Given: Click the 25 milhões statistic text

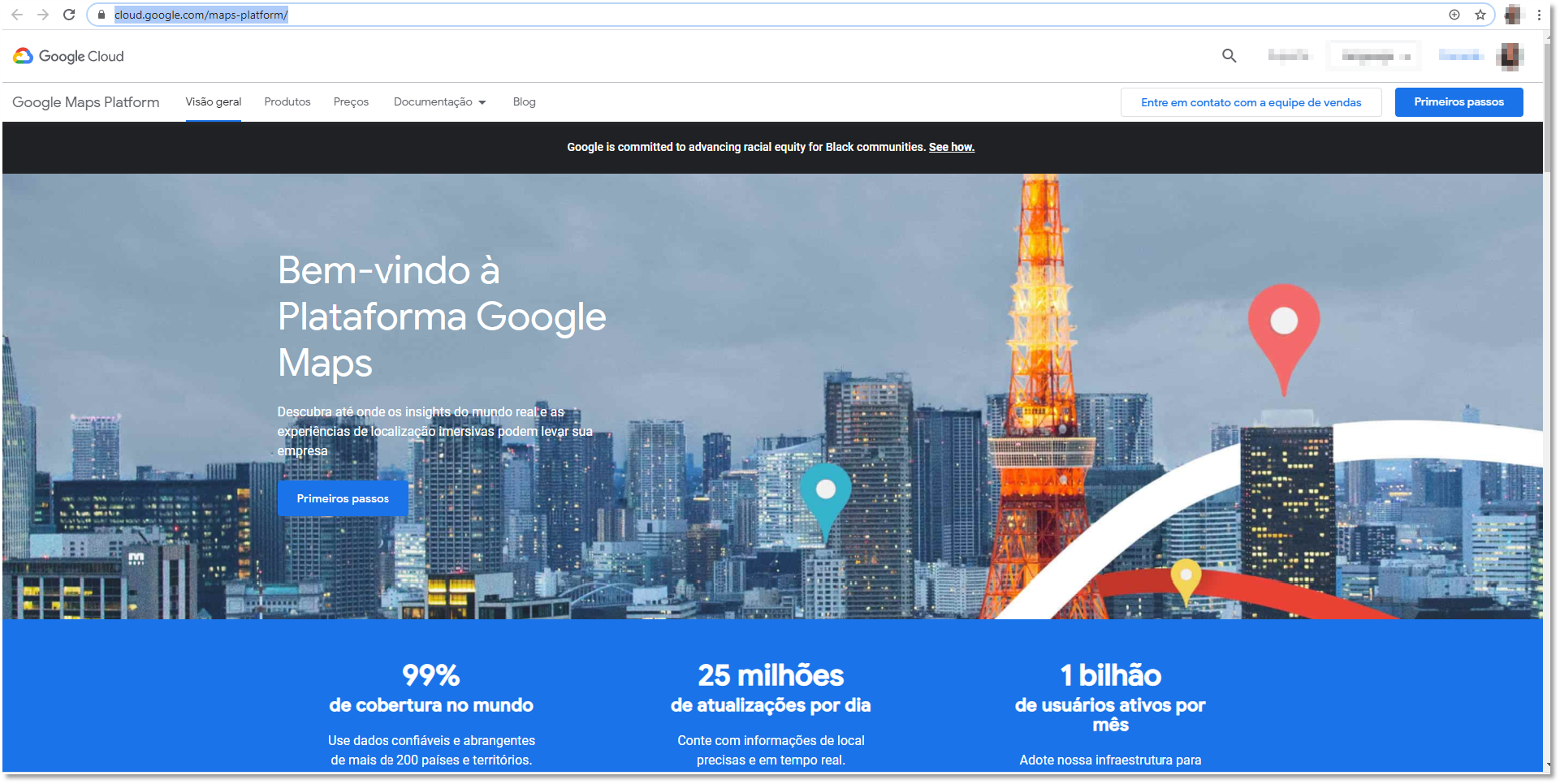Looking at the screenshot, I should click(771, 675).
